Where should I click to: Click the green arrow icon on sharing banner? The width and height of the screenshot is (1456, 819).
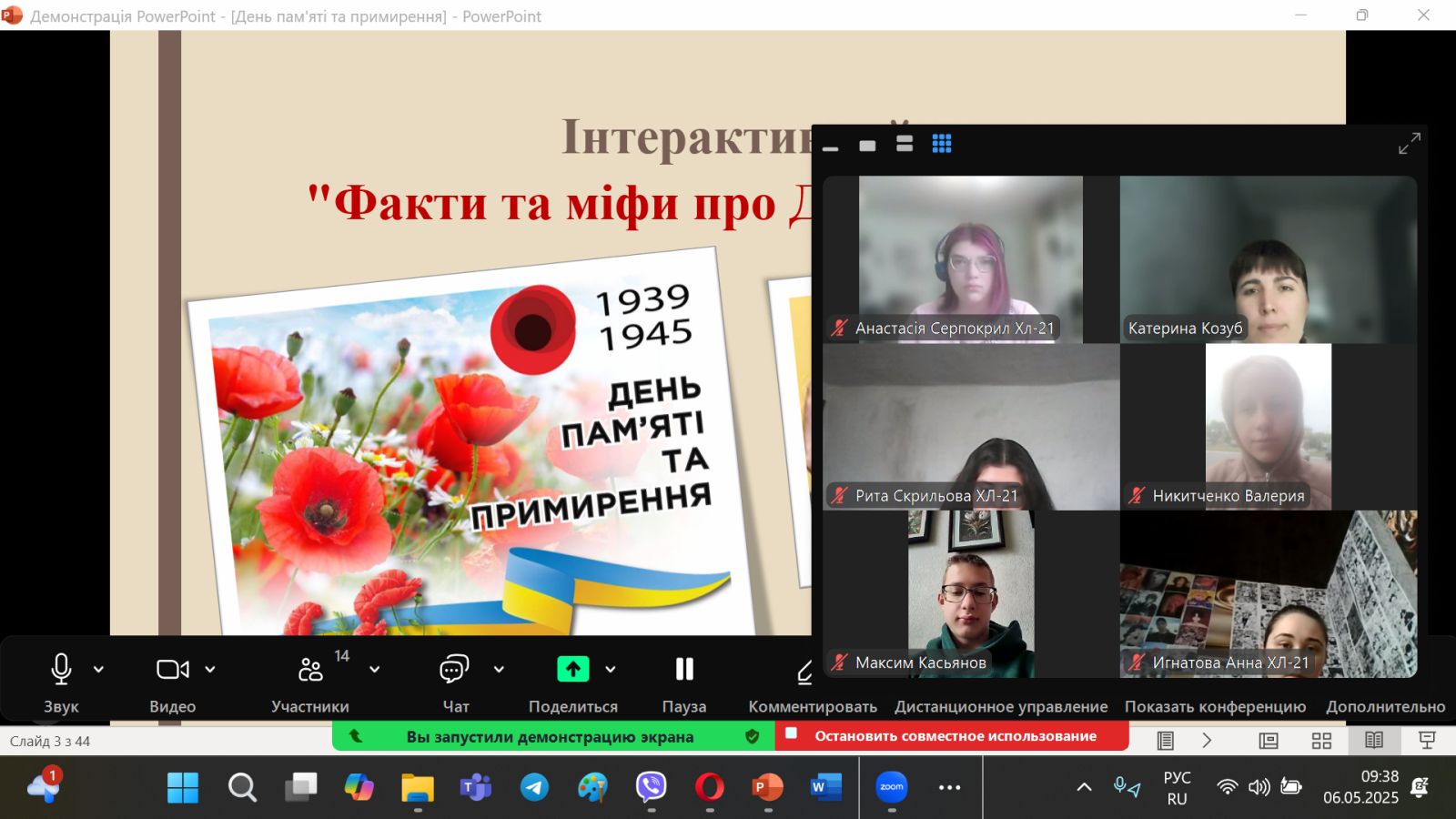click(x=356, y=736)
